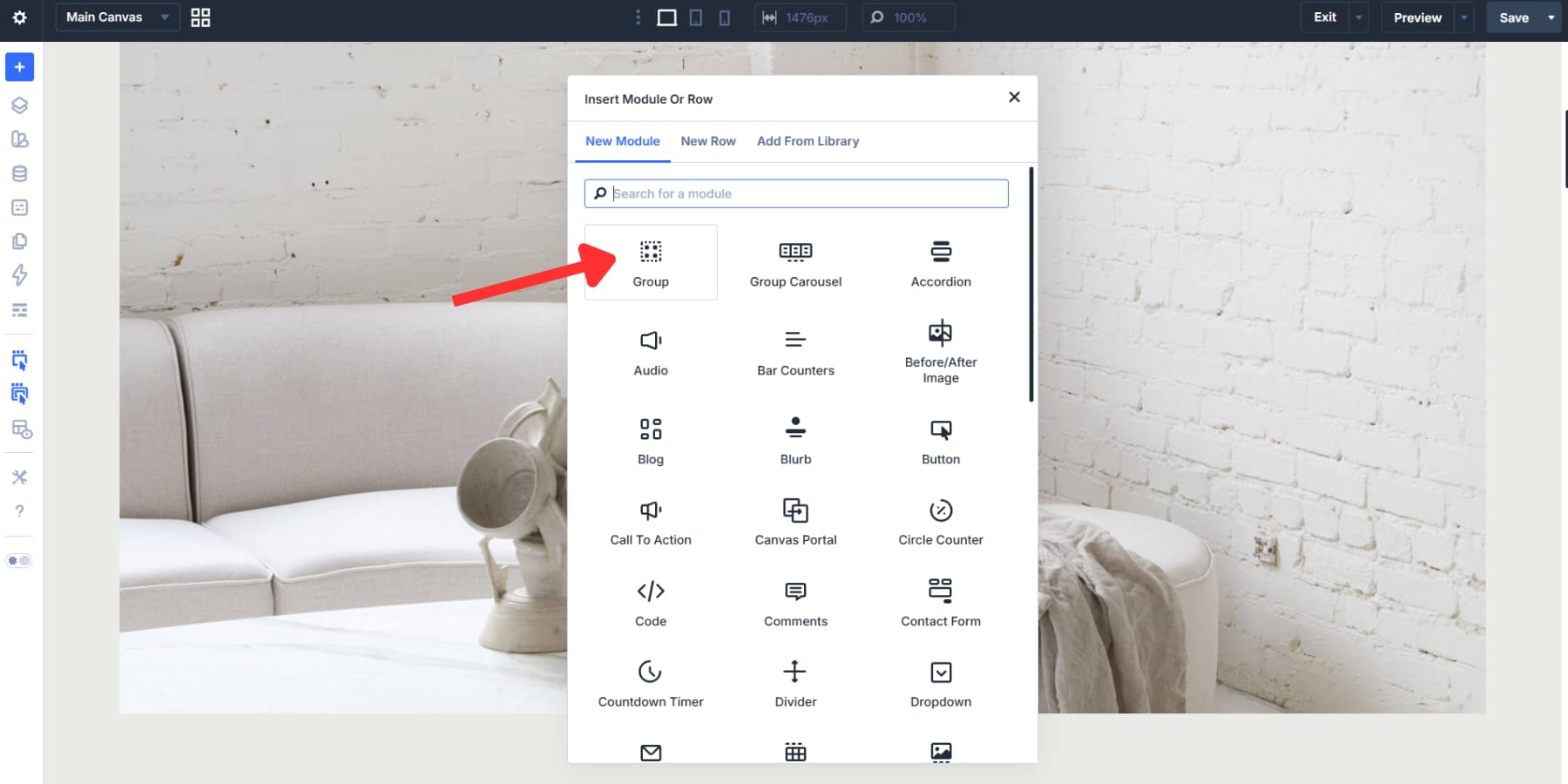Add a Contact Form module
The width and height of the screenshot is (1568, 784).
point(940,601)
